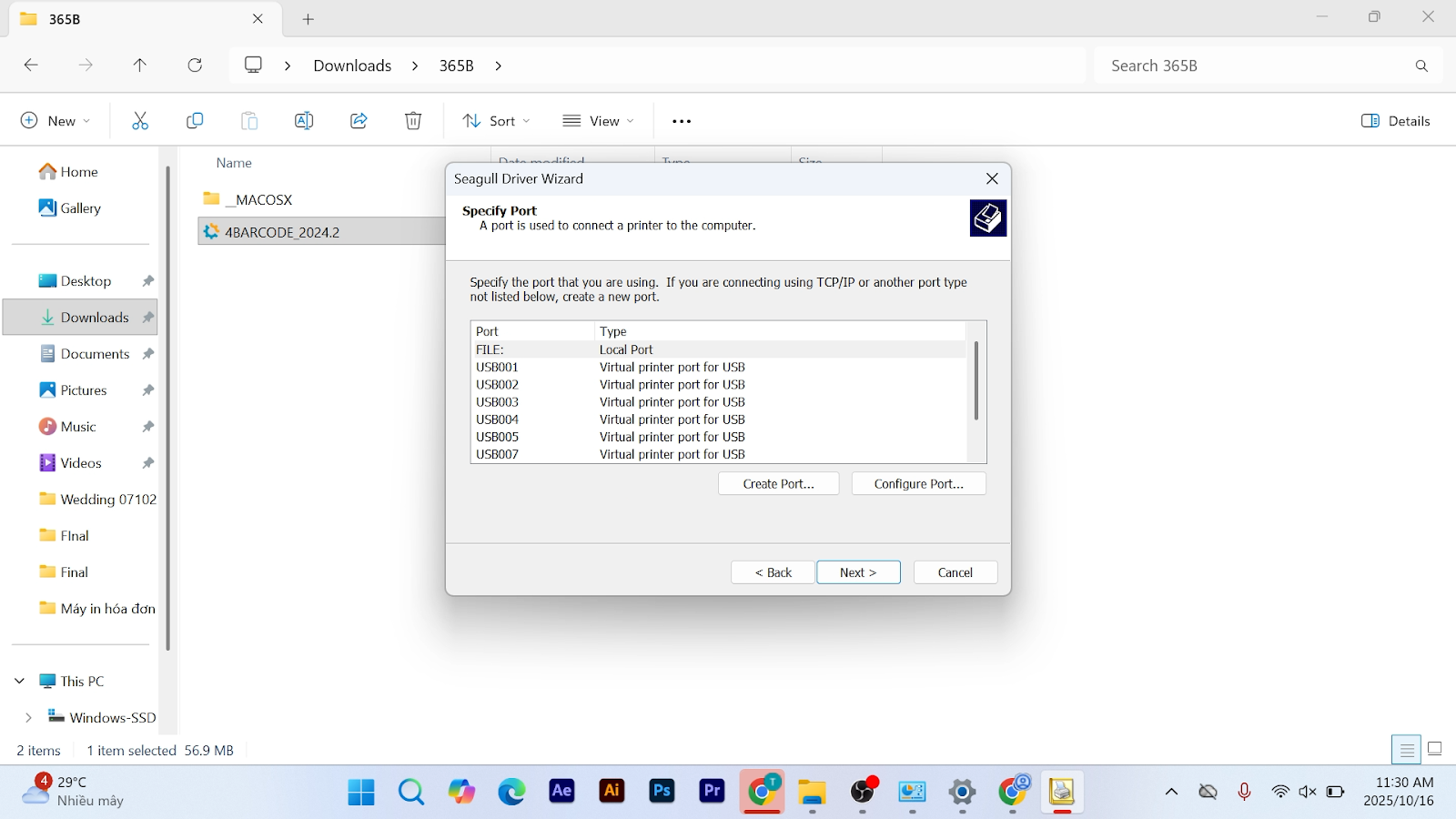
Task: Launch Adobe After Effects from the taskbar
Action: click(561, 792)
